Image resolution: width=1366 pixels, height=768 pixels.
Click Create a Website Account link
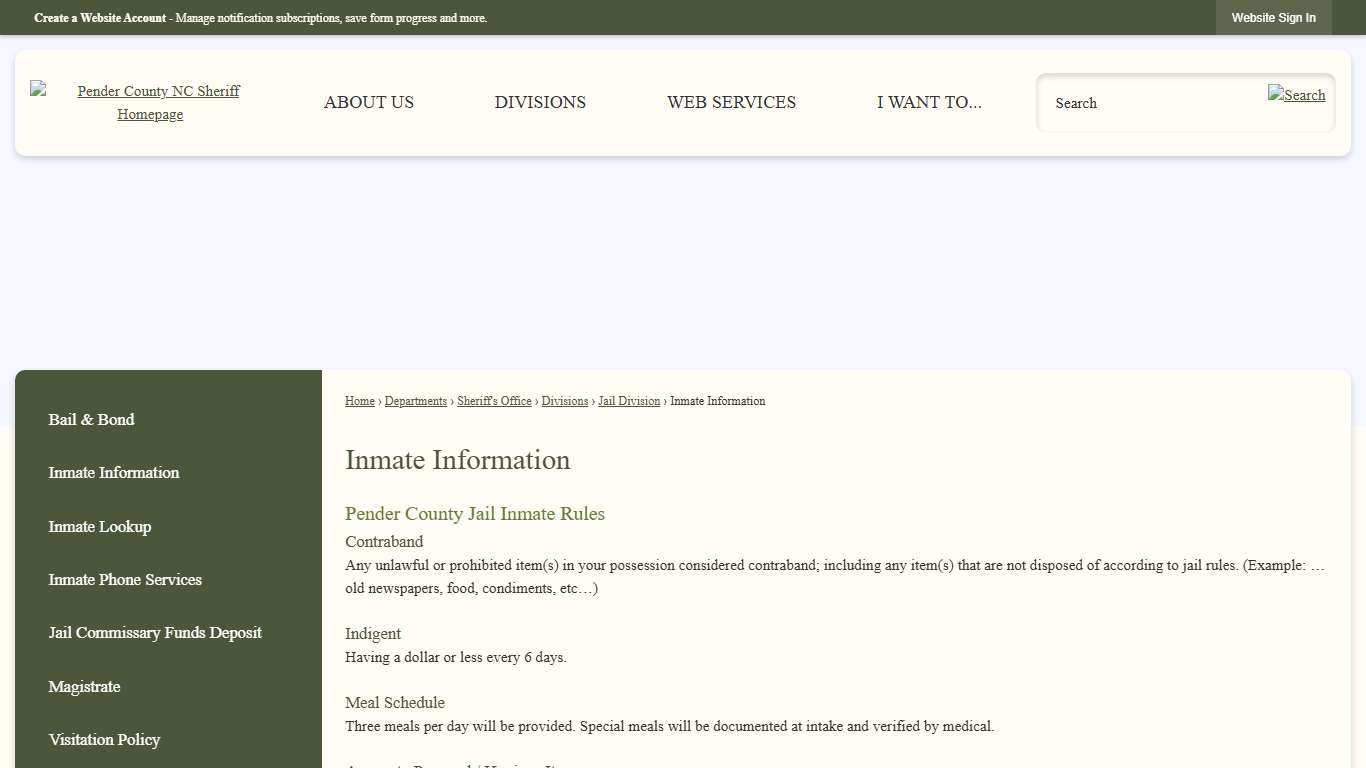(x=99, y=18)
